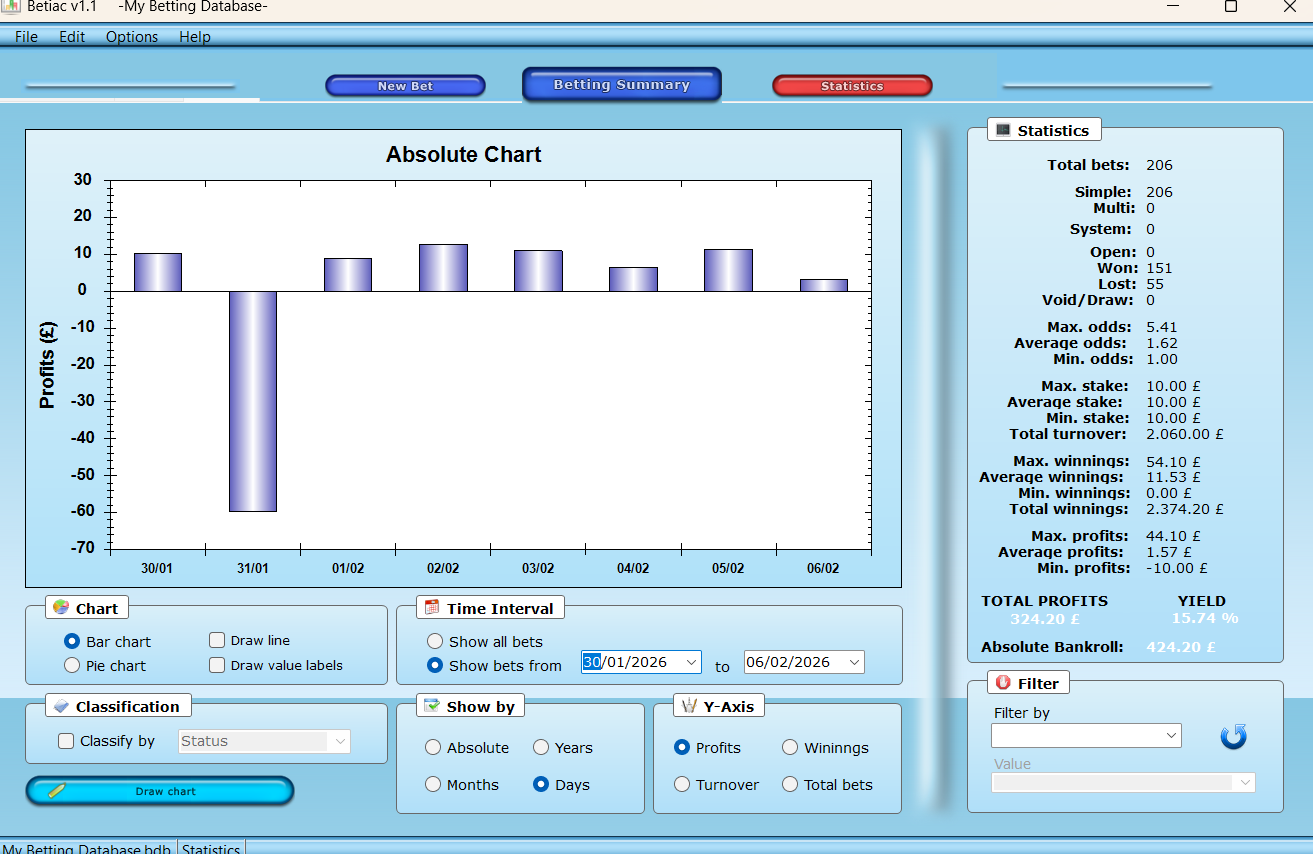
Task: Click the calendar icon on Time Interval header
Action: click(430, 607)
